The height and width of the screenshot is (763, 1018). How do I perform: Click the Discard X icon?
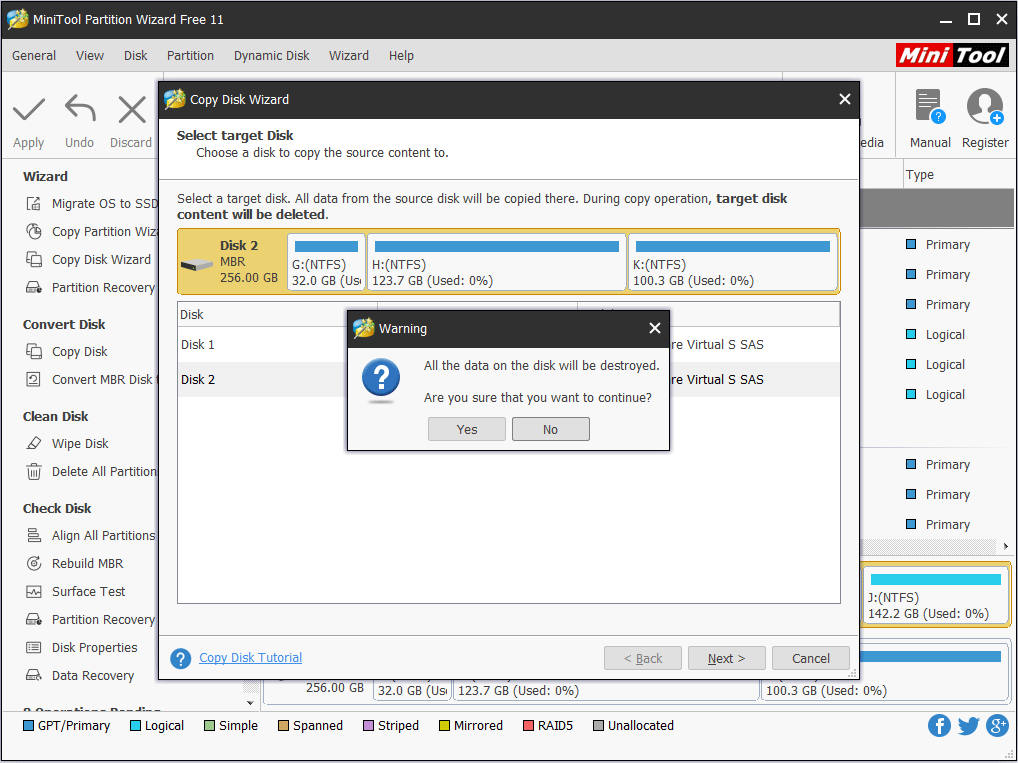pos(132,109)
